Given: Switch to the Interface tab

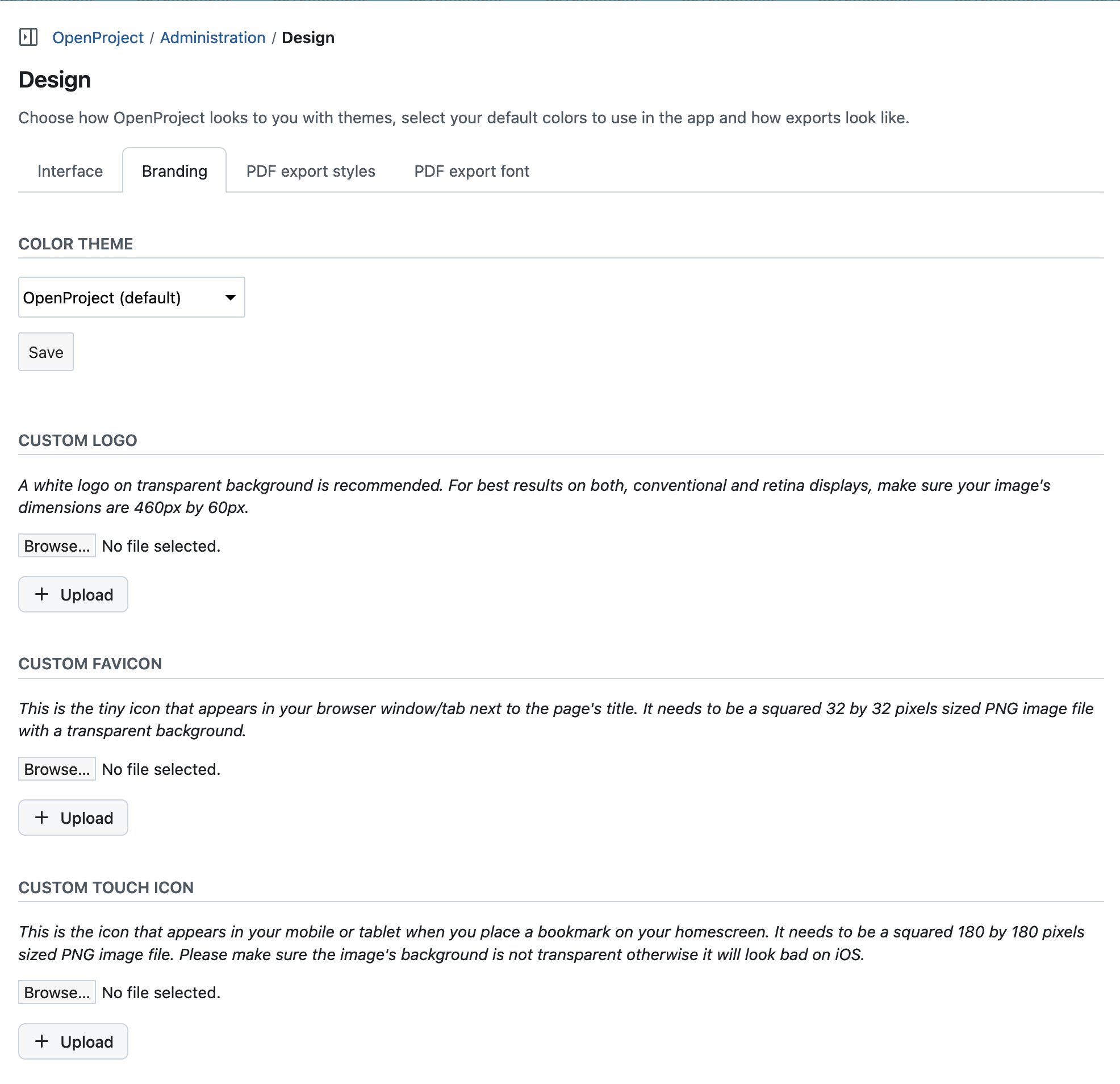Looking at the screenshot, I should pos(70,170).
